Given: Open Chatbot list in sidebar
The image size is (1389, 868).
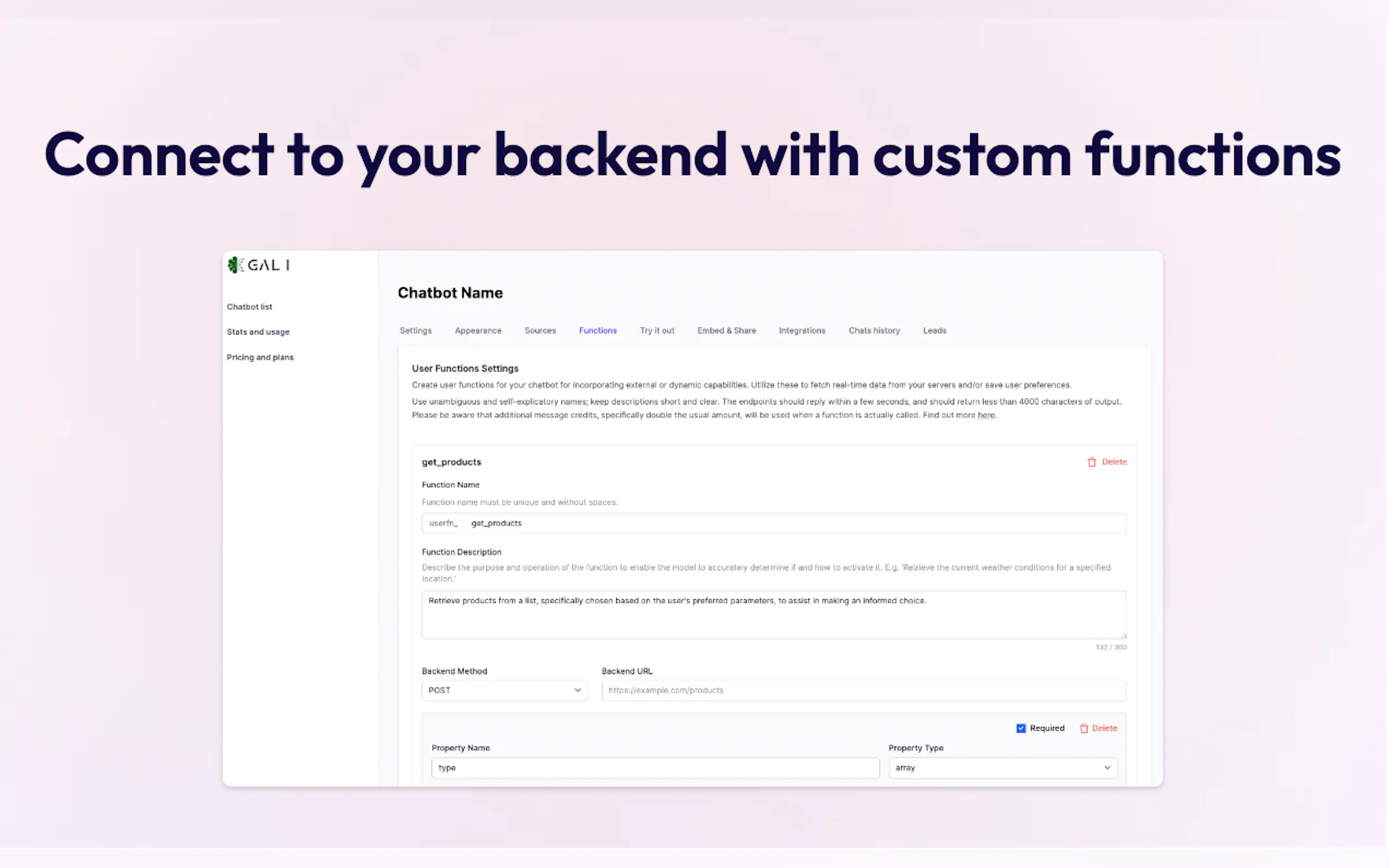Looking at the screenshot, I should click(249, 307).
